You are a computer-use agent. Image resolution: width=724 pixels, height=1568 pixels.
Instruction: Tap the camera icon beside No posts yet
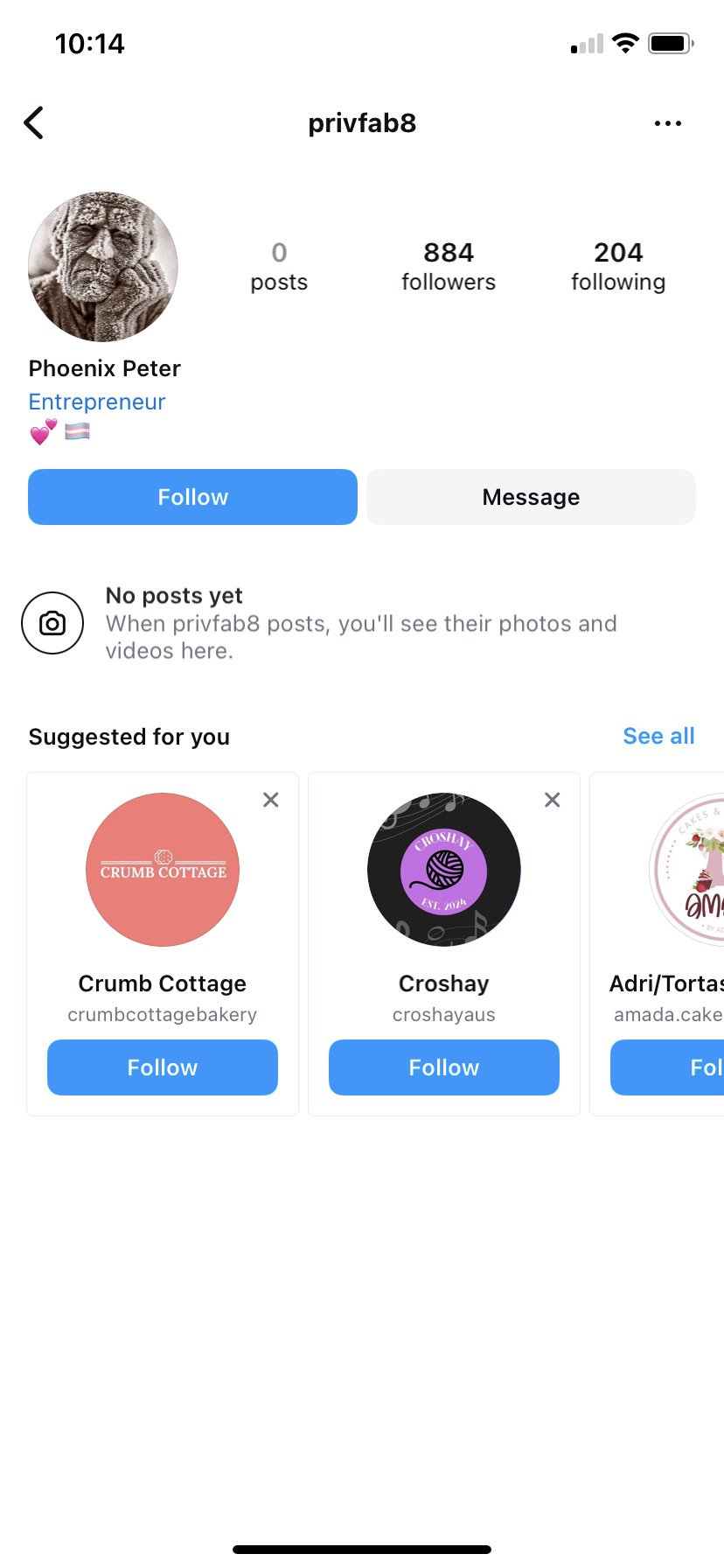(52, 623)
